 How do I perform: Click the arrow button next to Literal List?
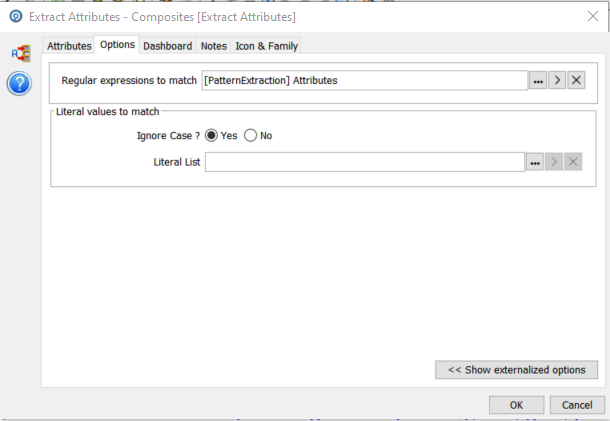(x=554, y=162)
